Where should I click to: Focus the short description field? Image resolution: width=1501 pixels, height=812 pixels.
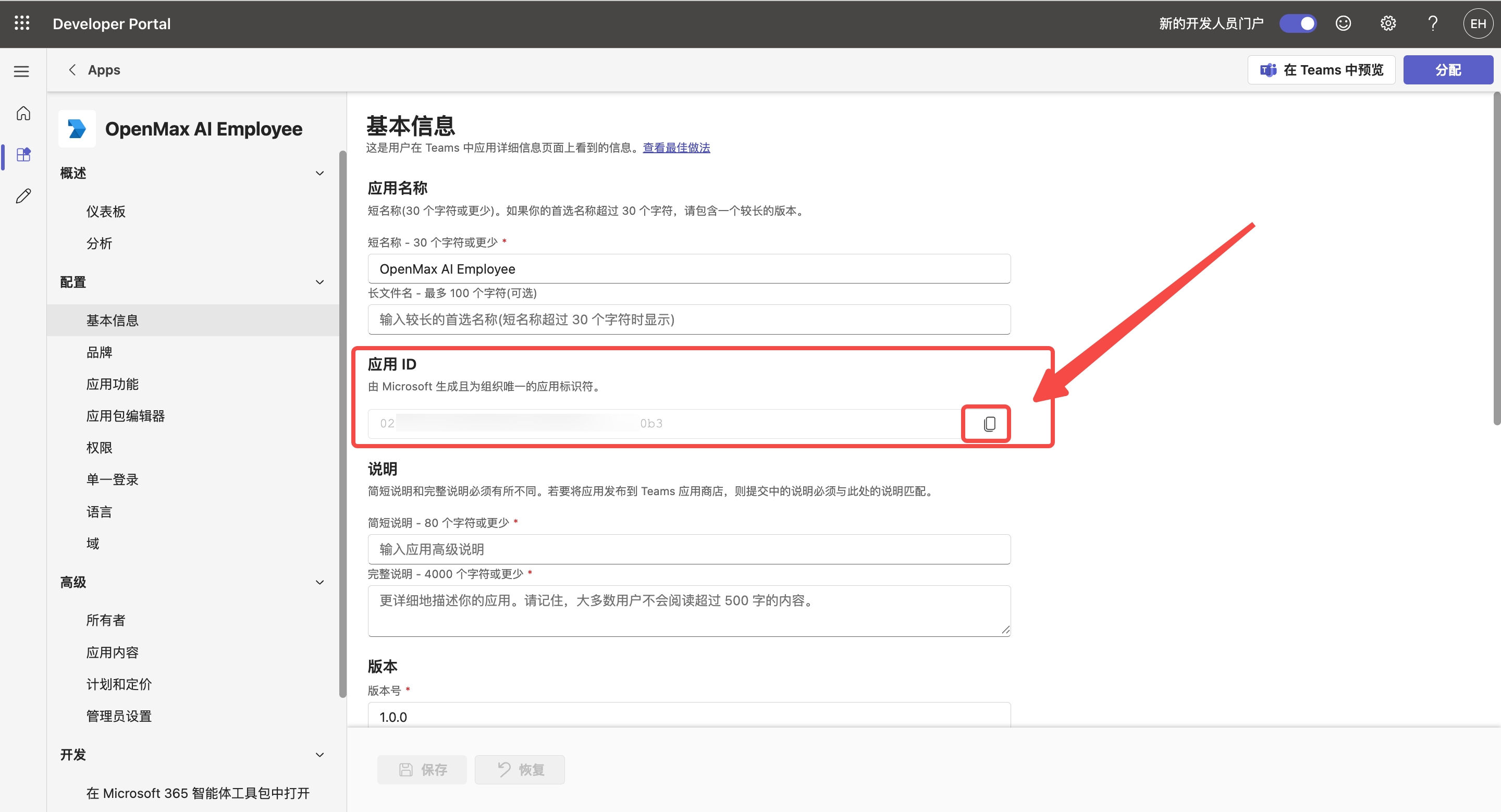click(x=688, y=549)
